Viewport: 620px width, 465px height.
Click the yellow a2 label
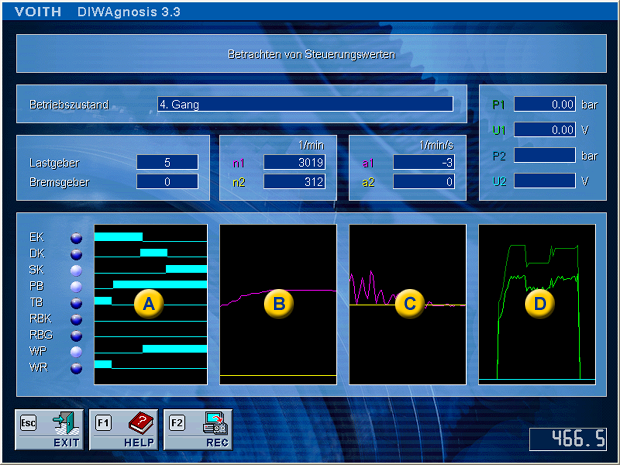(368, 182)
